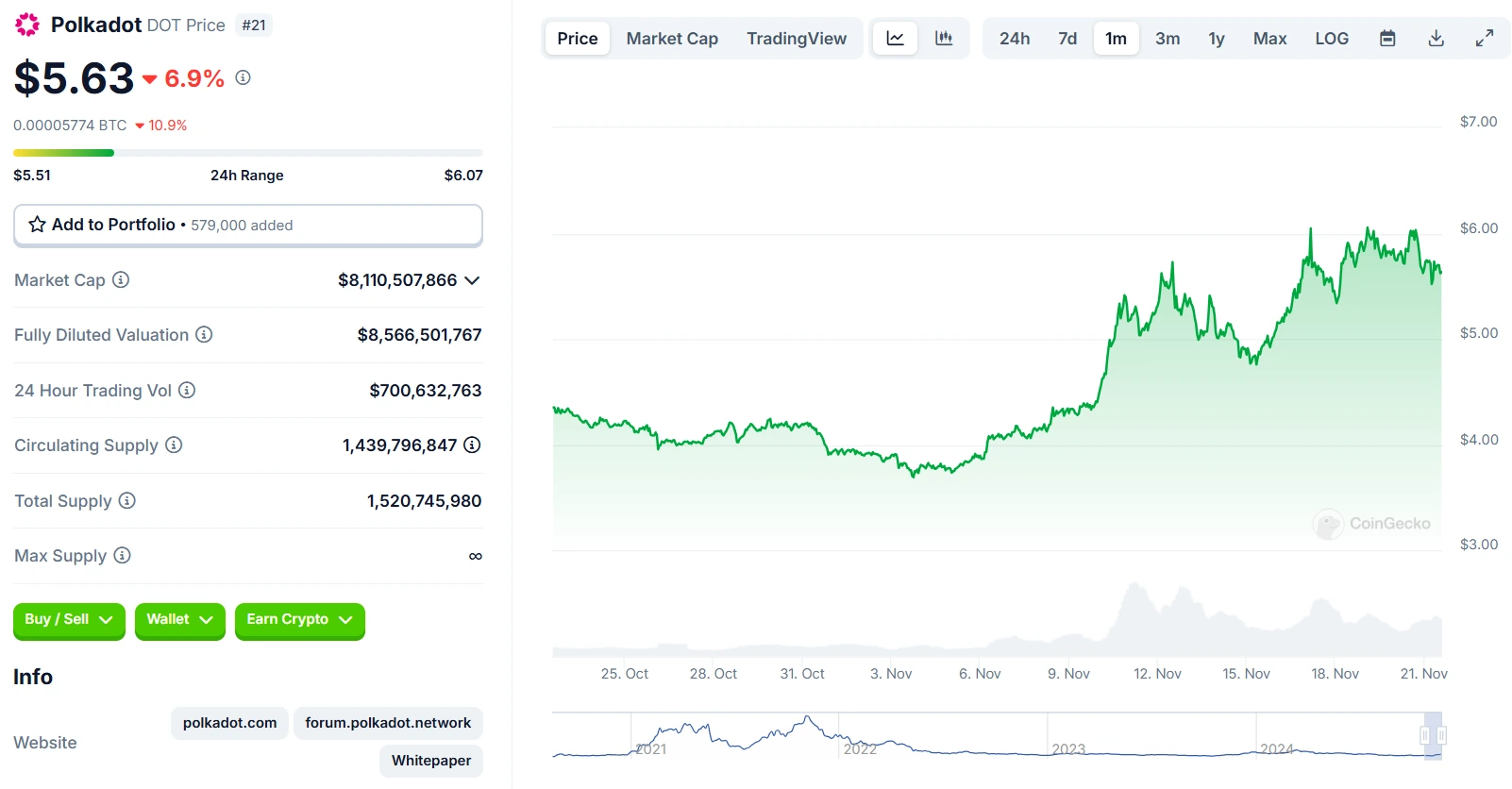Click the 2022 label in the navigator timeline
Image resolution: width=1512 pixels, height=789 pixels.
860,749
